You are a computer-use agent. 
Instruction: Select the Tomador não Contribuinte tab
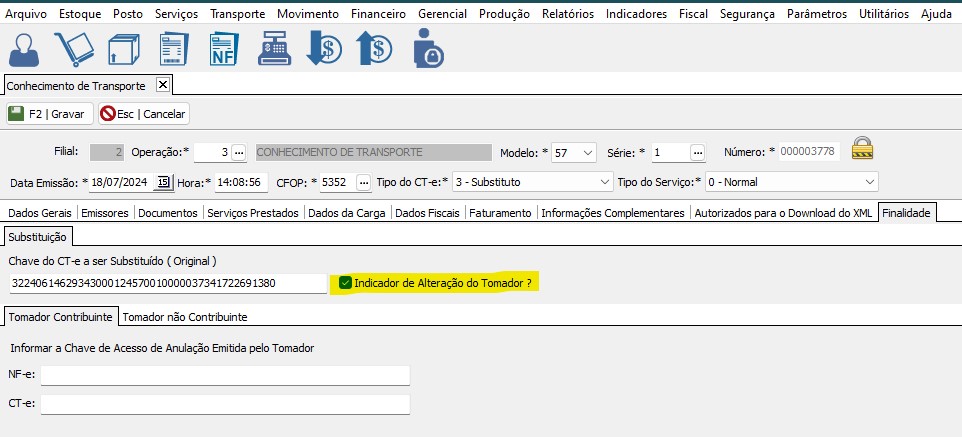tap(185, 317)
